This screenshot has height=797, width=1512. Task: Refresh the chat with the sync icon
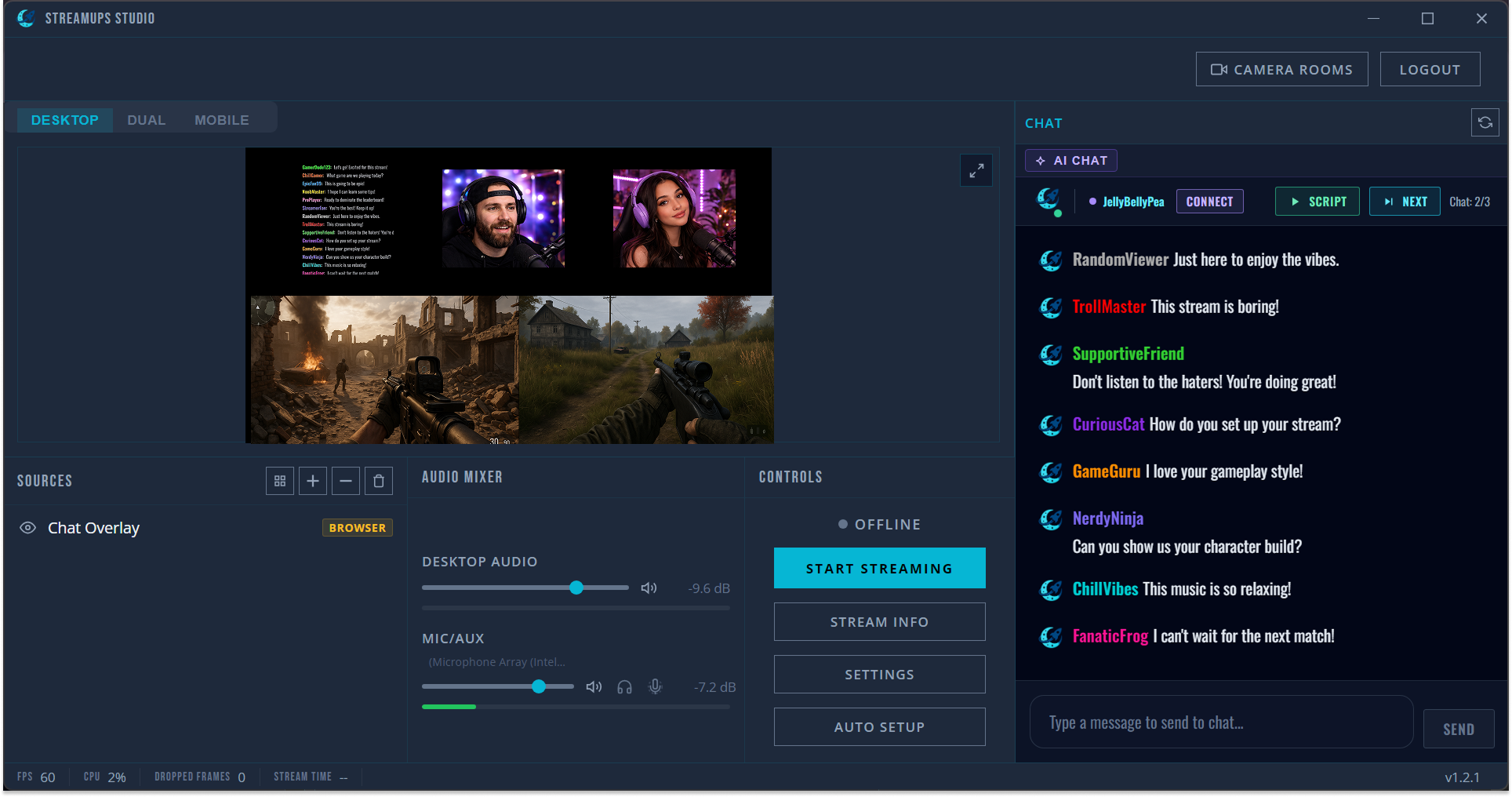[1485, 122]
